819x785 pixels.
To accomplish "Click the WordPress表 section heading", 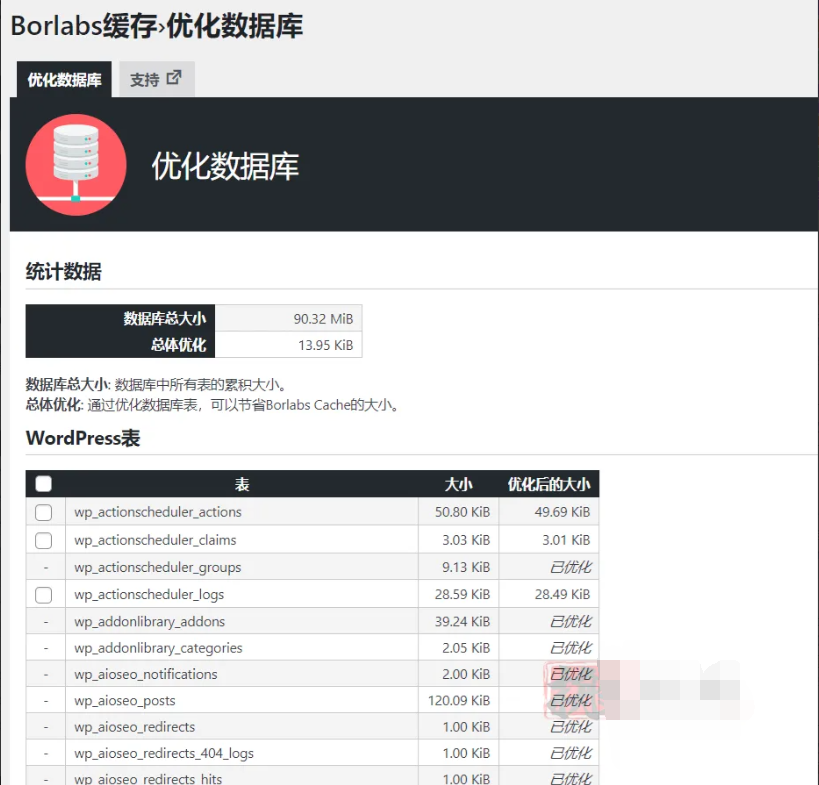I will point(83,438).
